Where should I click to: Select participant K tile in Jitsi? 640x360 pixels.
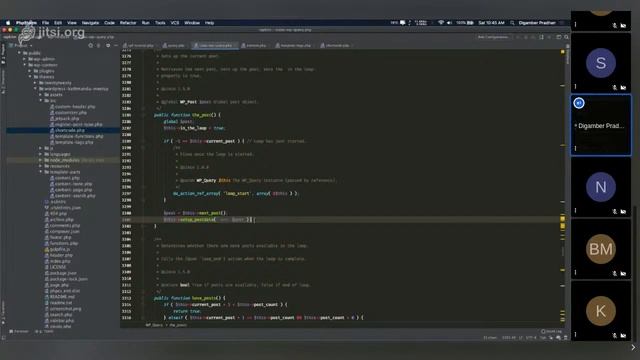(x=601, y=311)
